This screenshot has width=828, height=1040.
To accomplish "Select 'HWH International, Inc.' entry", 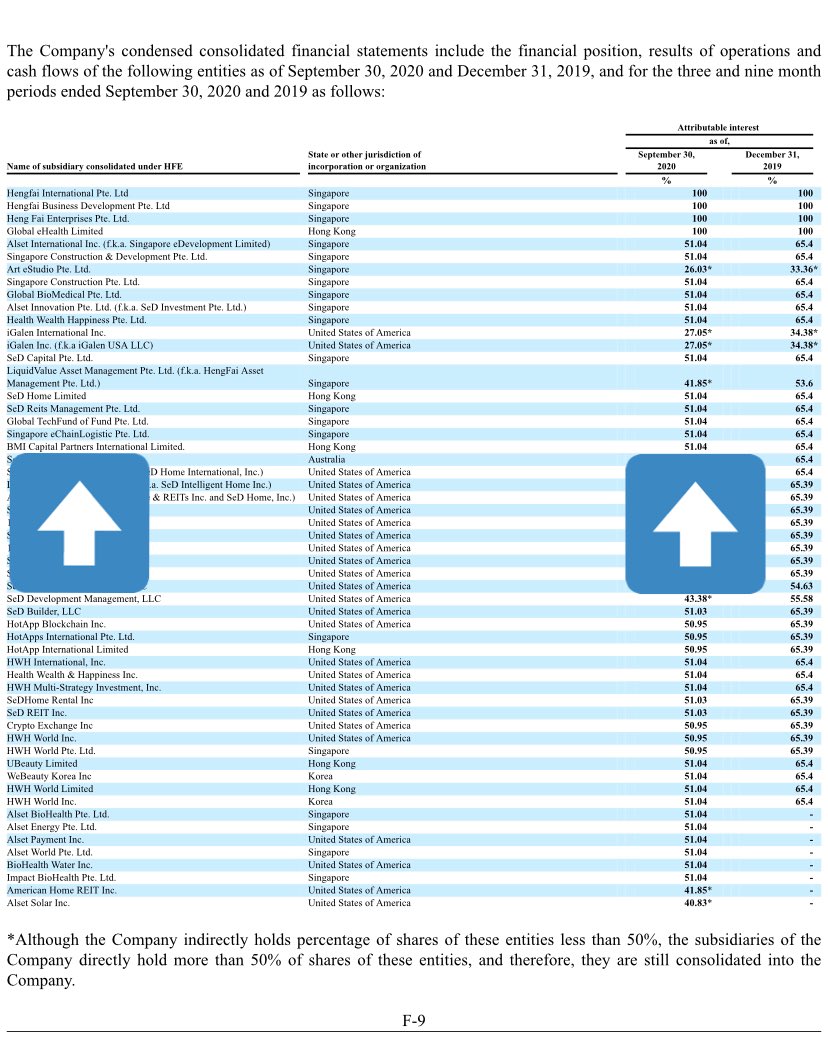I will click(56, 662).
